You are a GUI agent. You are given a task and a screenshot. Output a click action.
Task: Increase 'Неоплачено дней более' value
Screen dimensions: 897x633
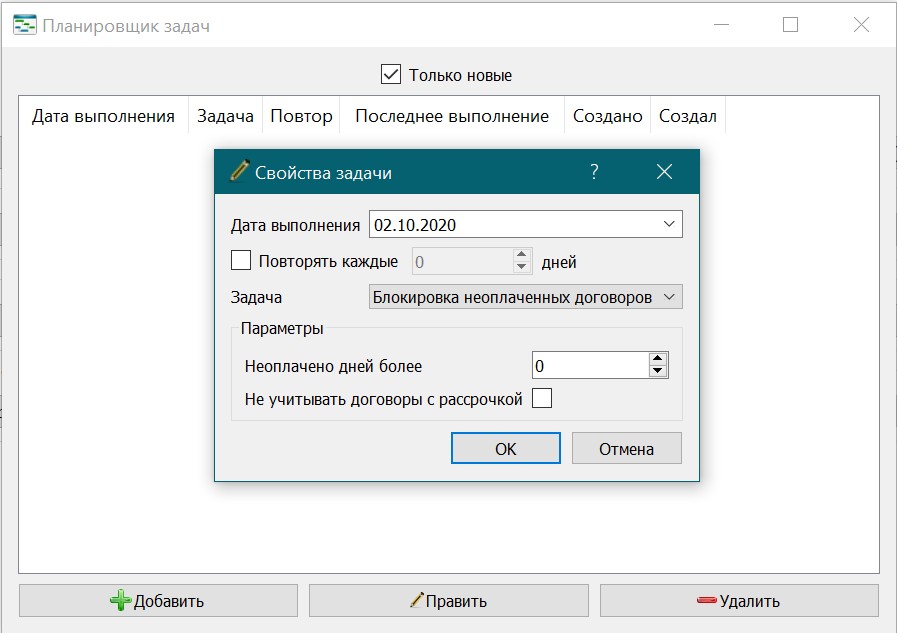pyautogui.click(x=658, y=359)
